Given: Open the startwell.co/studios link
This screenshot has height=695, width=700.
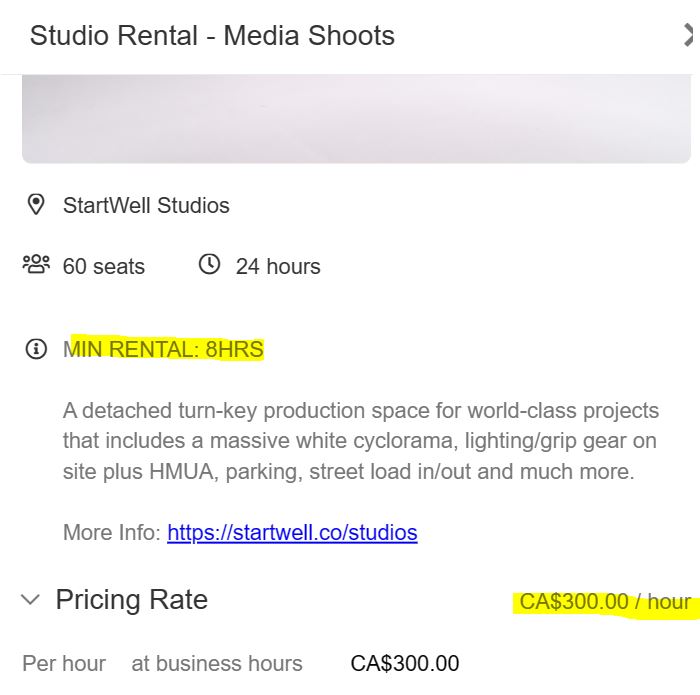Looking at the screenshot, I should 292,532.
